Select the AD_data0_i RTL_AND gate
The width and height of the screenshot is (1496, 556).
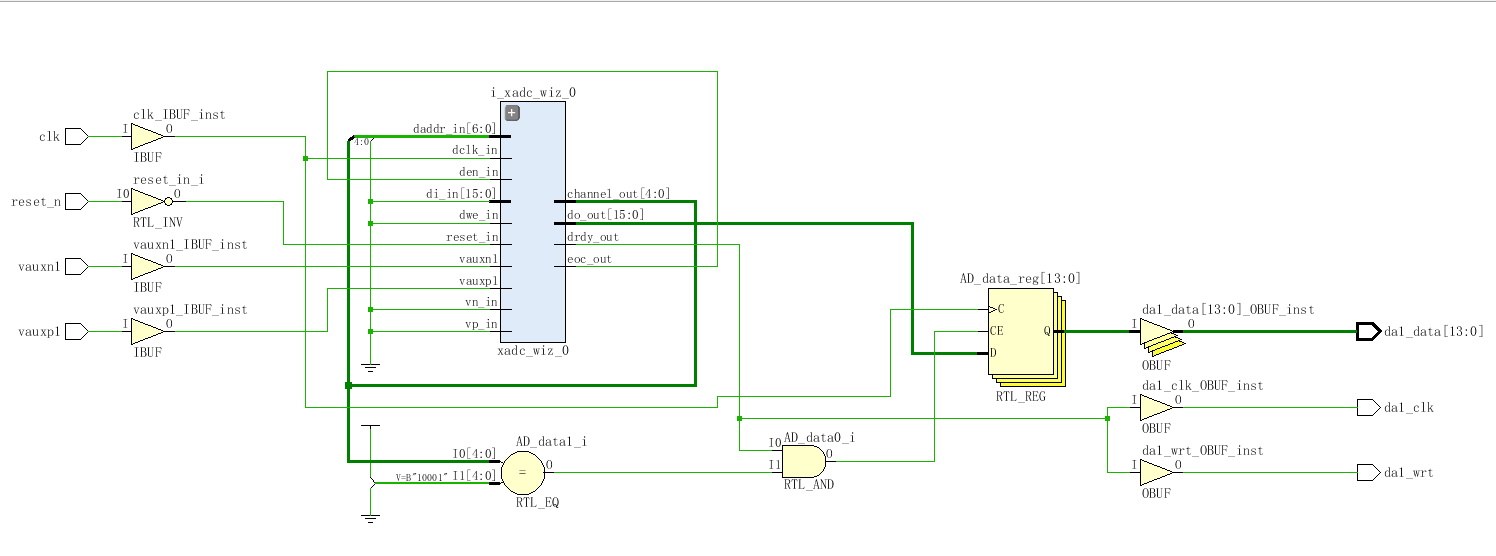click(803, 461)
